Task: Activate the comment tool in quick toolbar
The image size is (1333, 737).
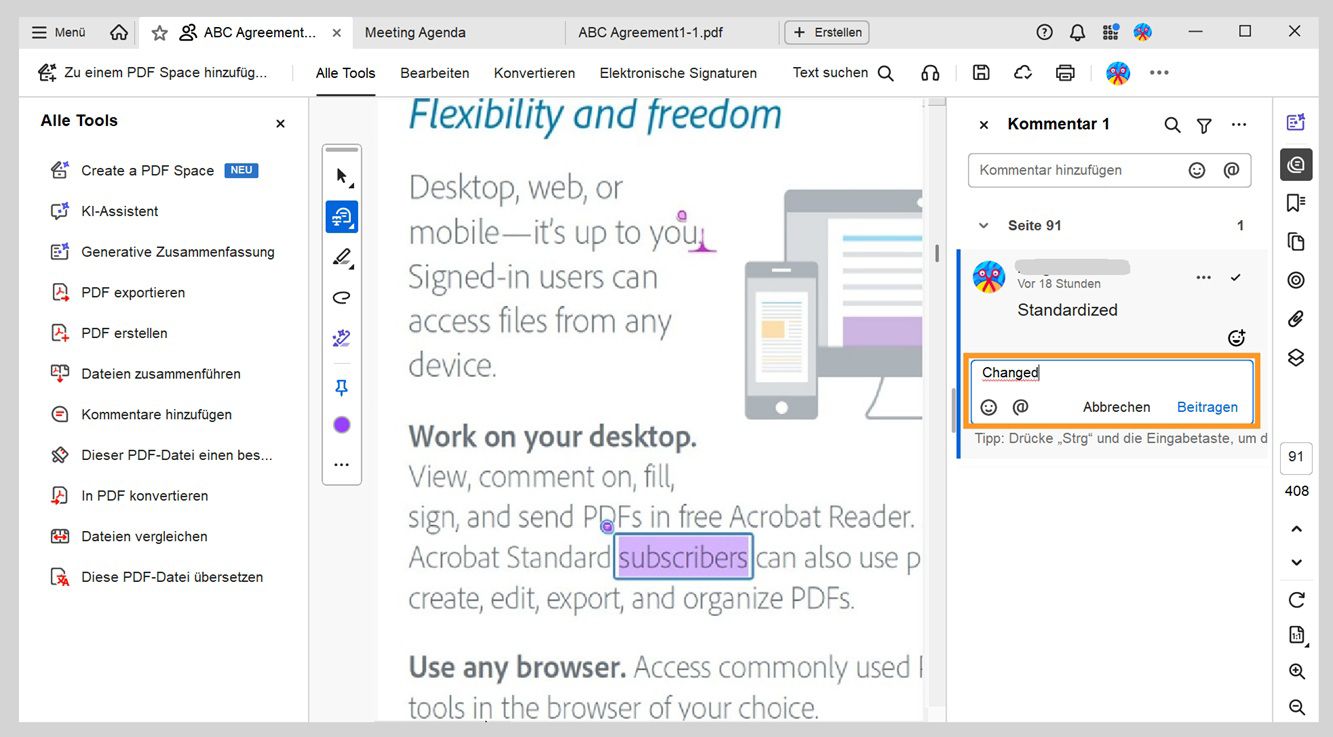Action: 342,217
